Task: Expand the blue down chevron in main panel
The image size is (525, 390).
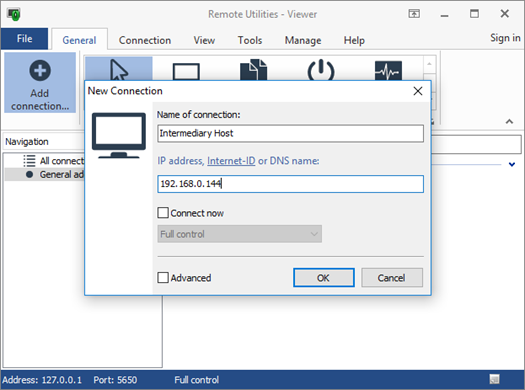Action: click(x=512, y=164)
